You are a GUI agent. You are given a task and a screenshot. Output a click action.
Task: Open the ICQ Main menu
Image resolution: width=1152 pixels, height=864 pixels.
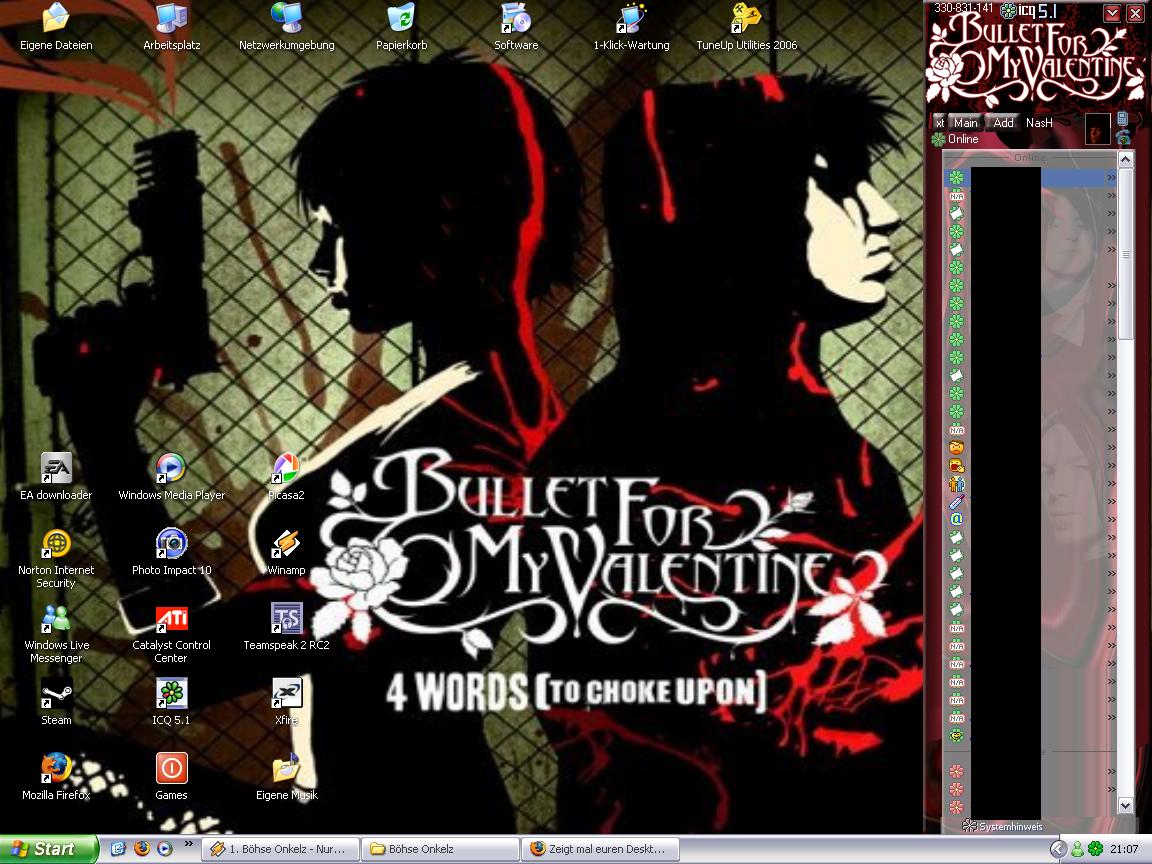click(965, 123)
